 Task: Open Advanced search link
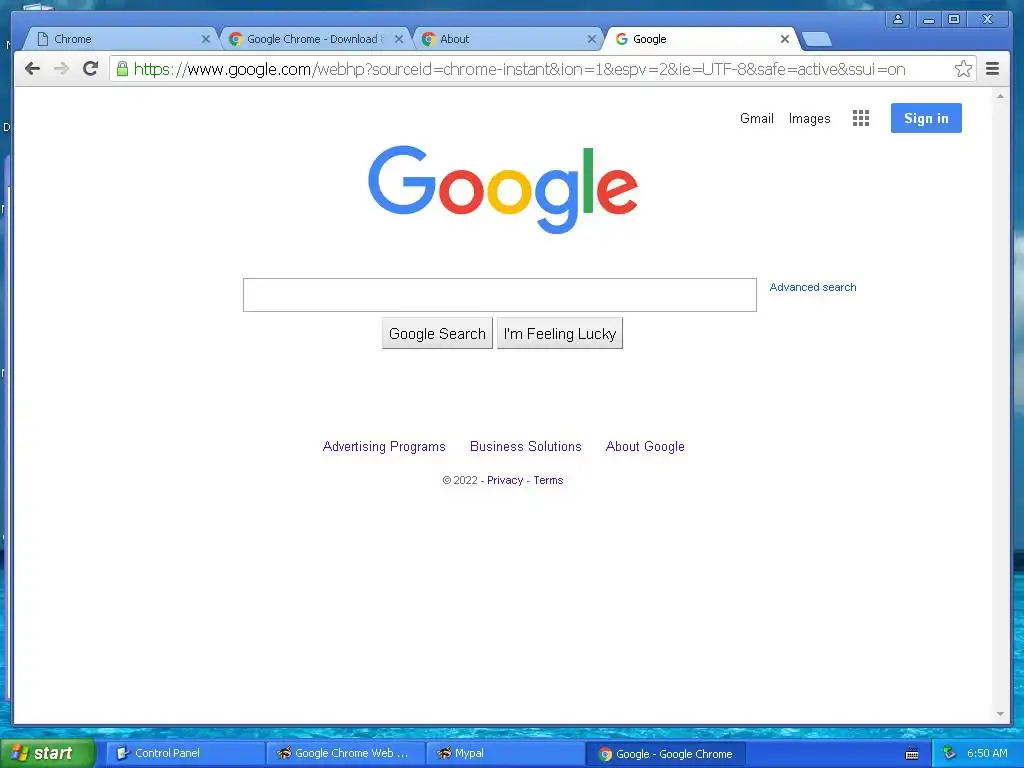point(812,287)
